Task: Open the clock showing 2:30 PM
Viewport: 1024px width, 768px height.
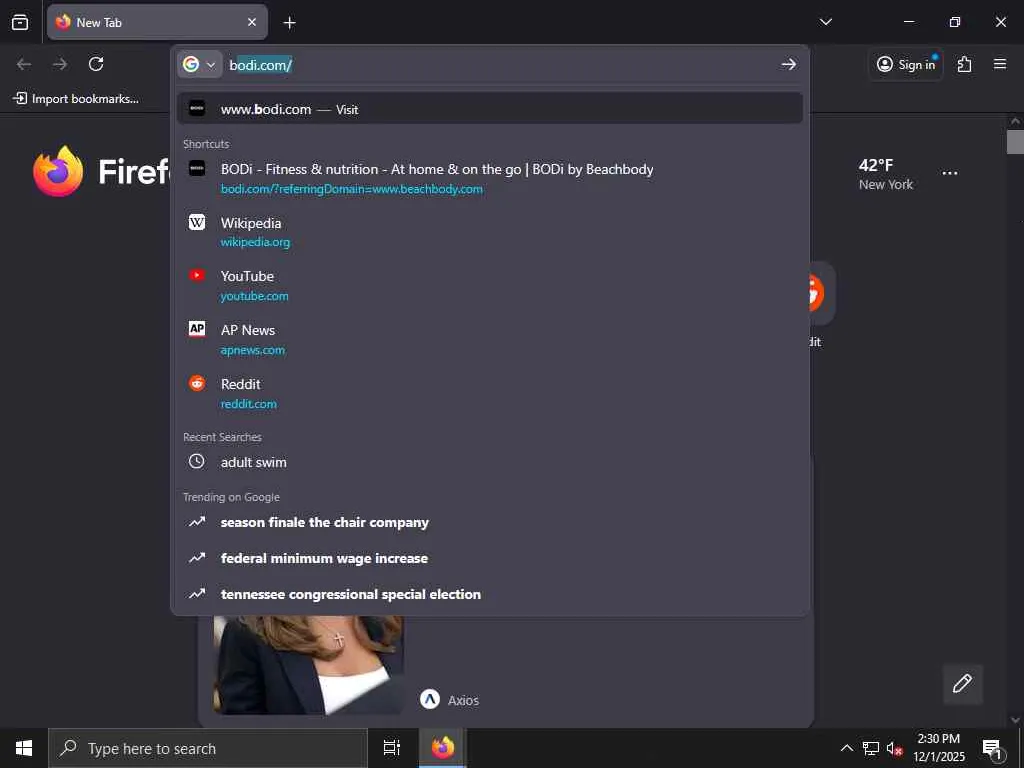Action: point(938,748)
